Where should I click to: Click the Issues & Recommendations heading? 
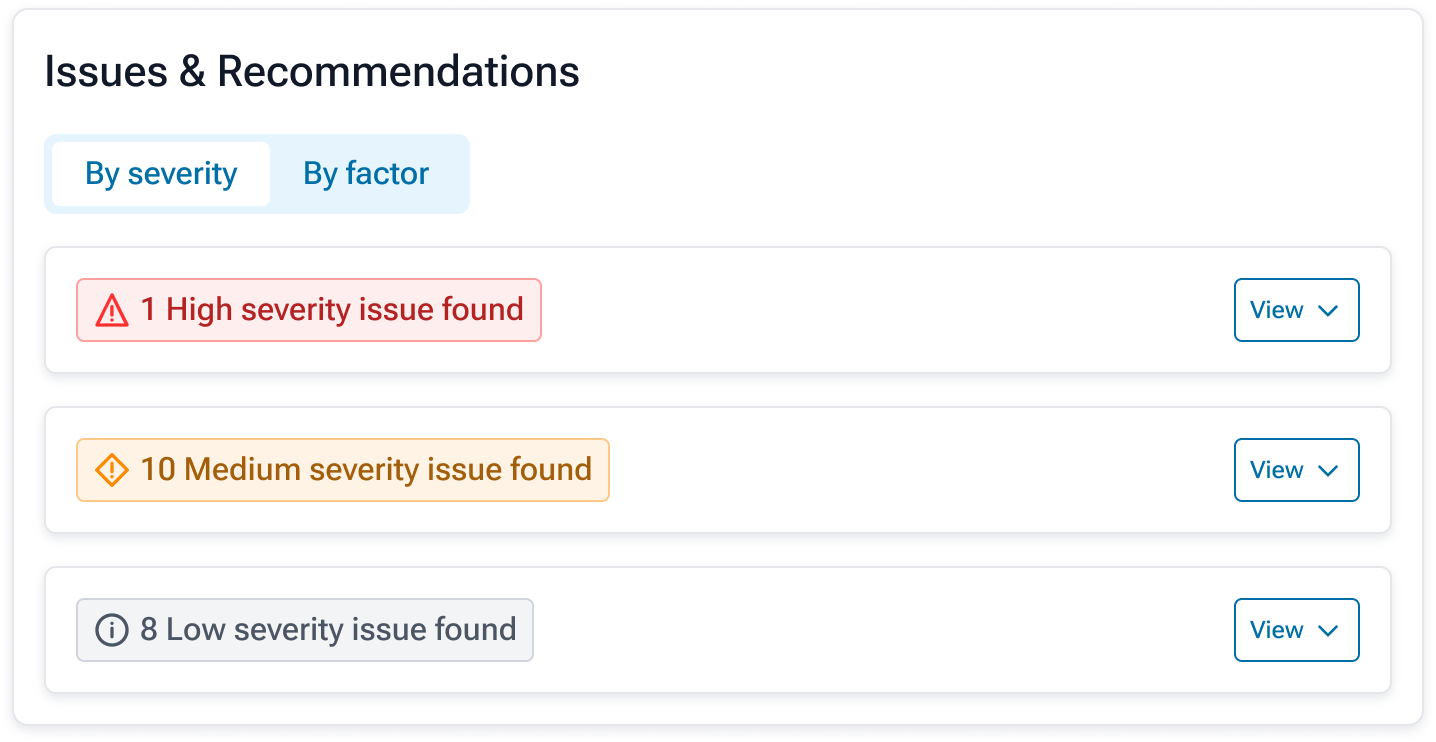tap(312, 72)
